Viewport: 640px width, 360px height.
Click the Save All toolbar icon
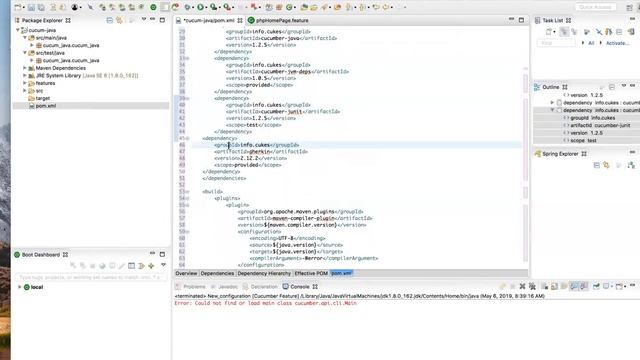point(41,7)
